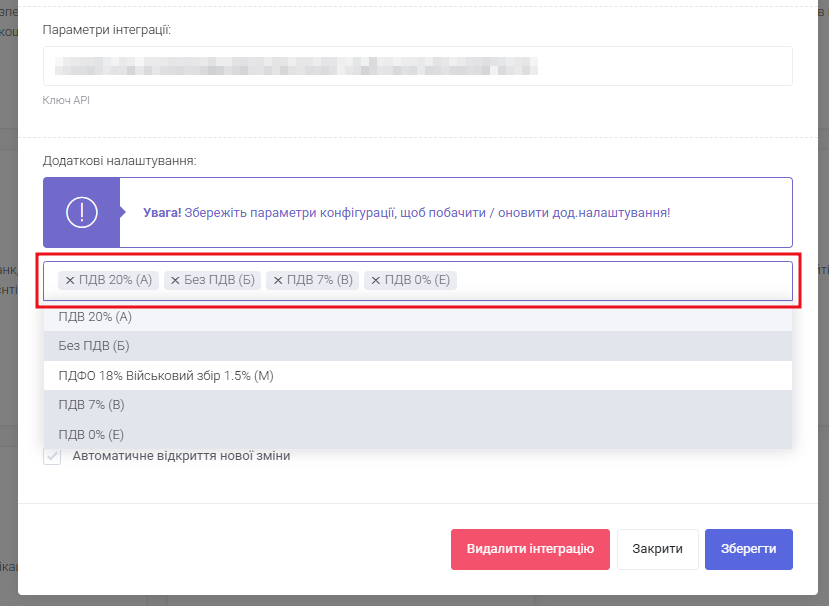Focus the blurred API key input field
The height and width of the screenshot is (606, 829).
point(417,66)
